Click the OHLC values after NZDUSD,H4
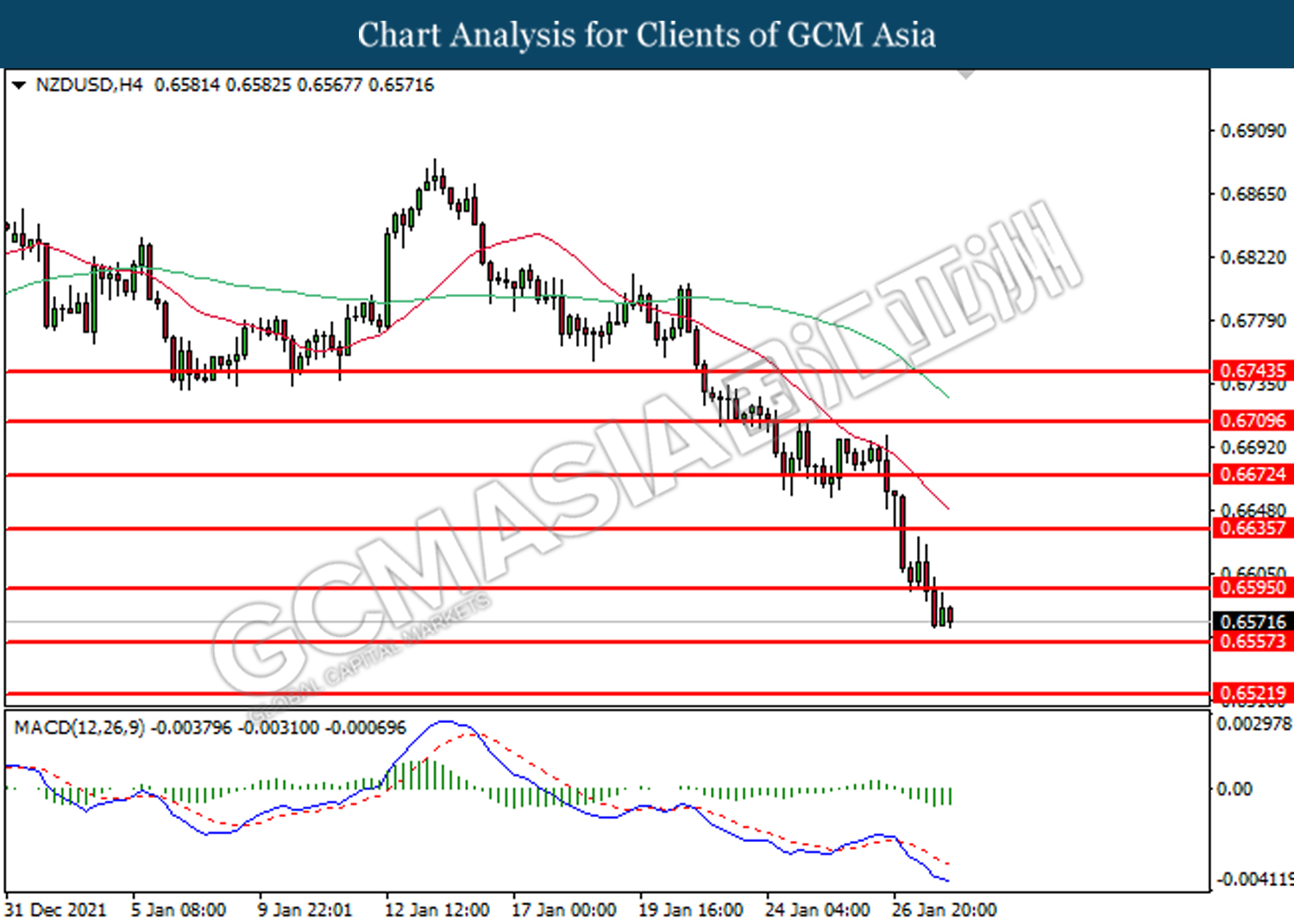The height and width of the screenshot is (924, 1294). 294,85
